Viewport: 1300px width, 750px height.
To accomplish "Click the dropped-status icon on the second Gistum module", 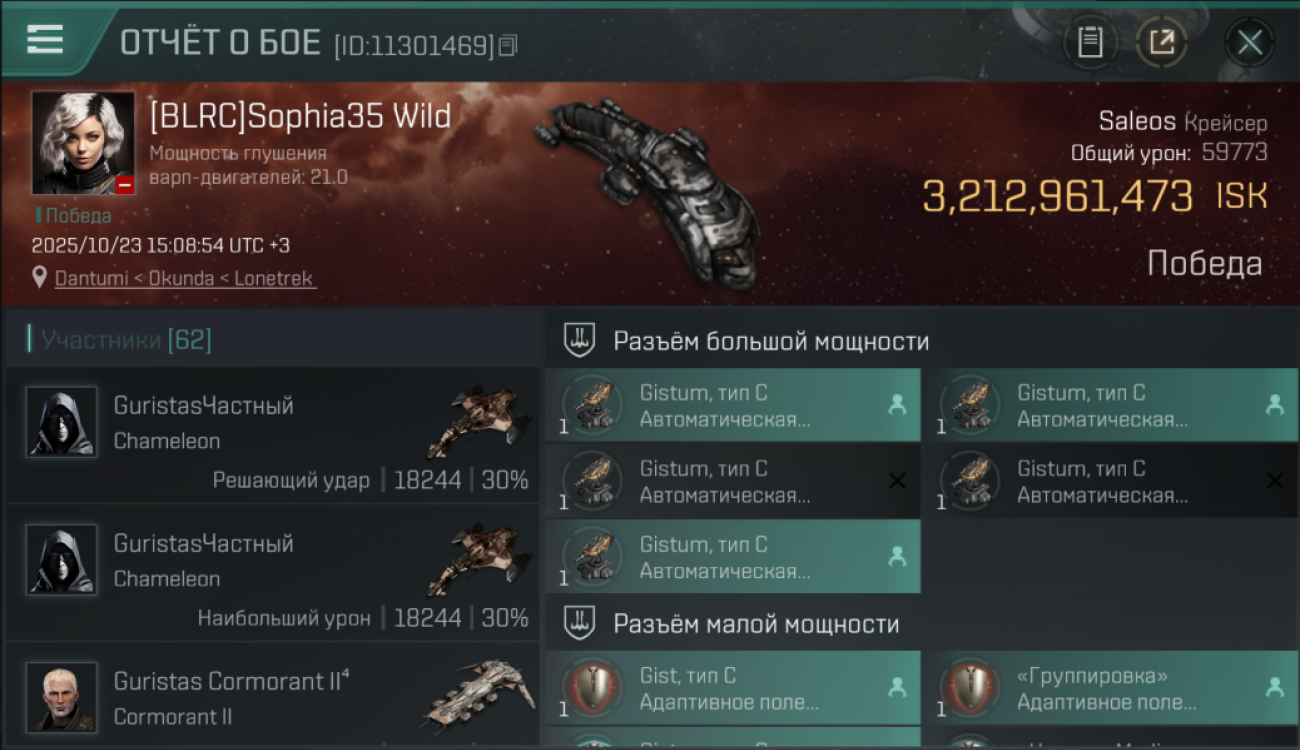I will pyautogui.click(x=1275, y=405).
